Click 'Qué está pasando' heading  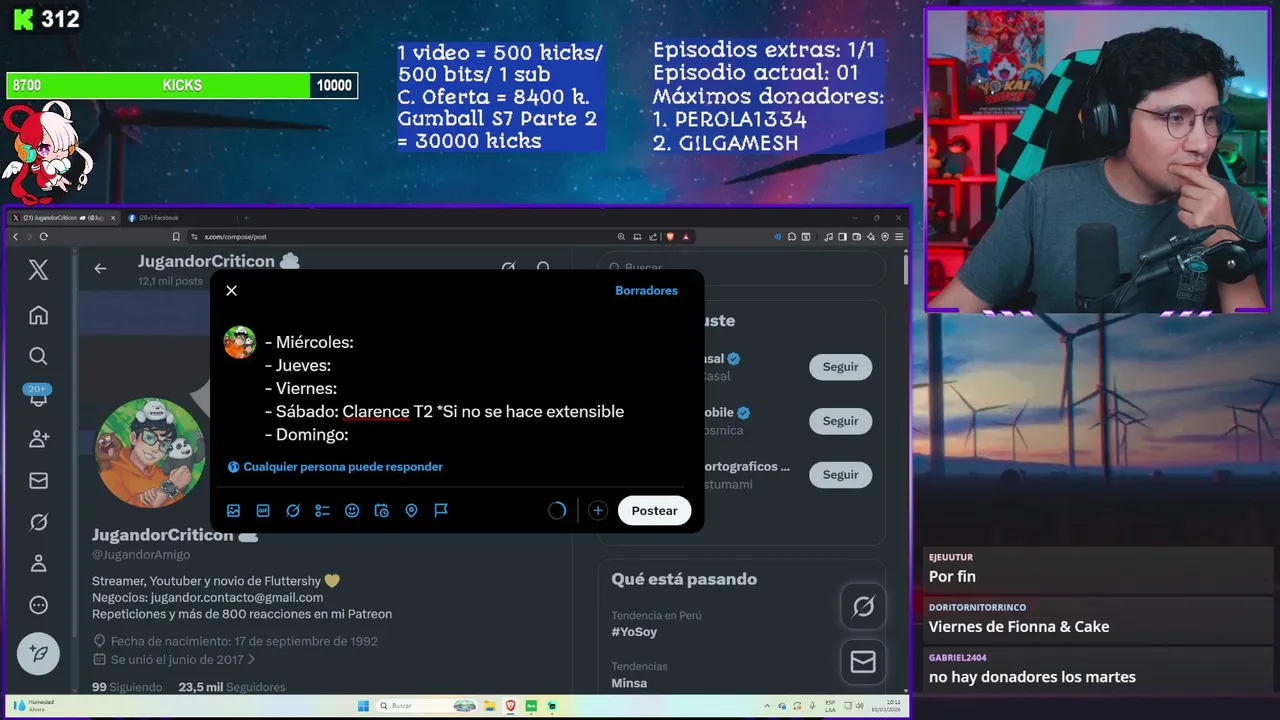pos(684,579)
